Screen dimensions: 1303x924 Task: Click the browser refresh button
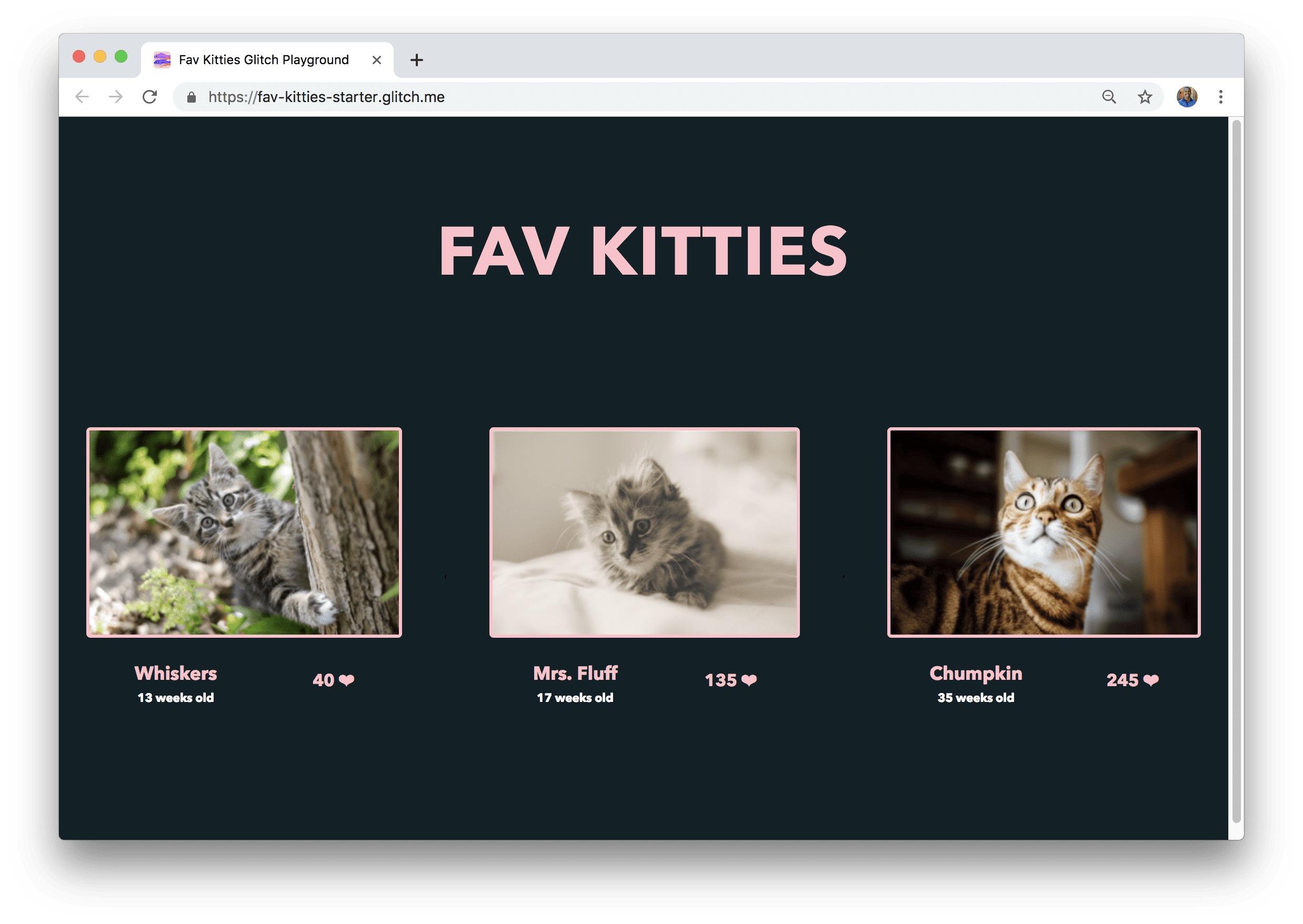[150, 97]
